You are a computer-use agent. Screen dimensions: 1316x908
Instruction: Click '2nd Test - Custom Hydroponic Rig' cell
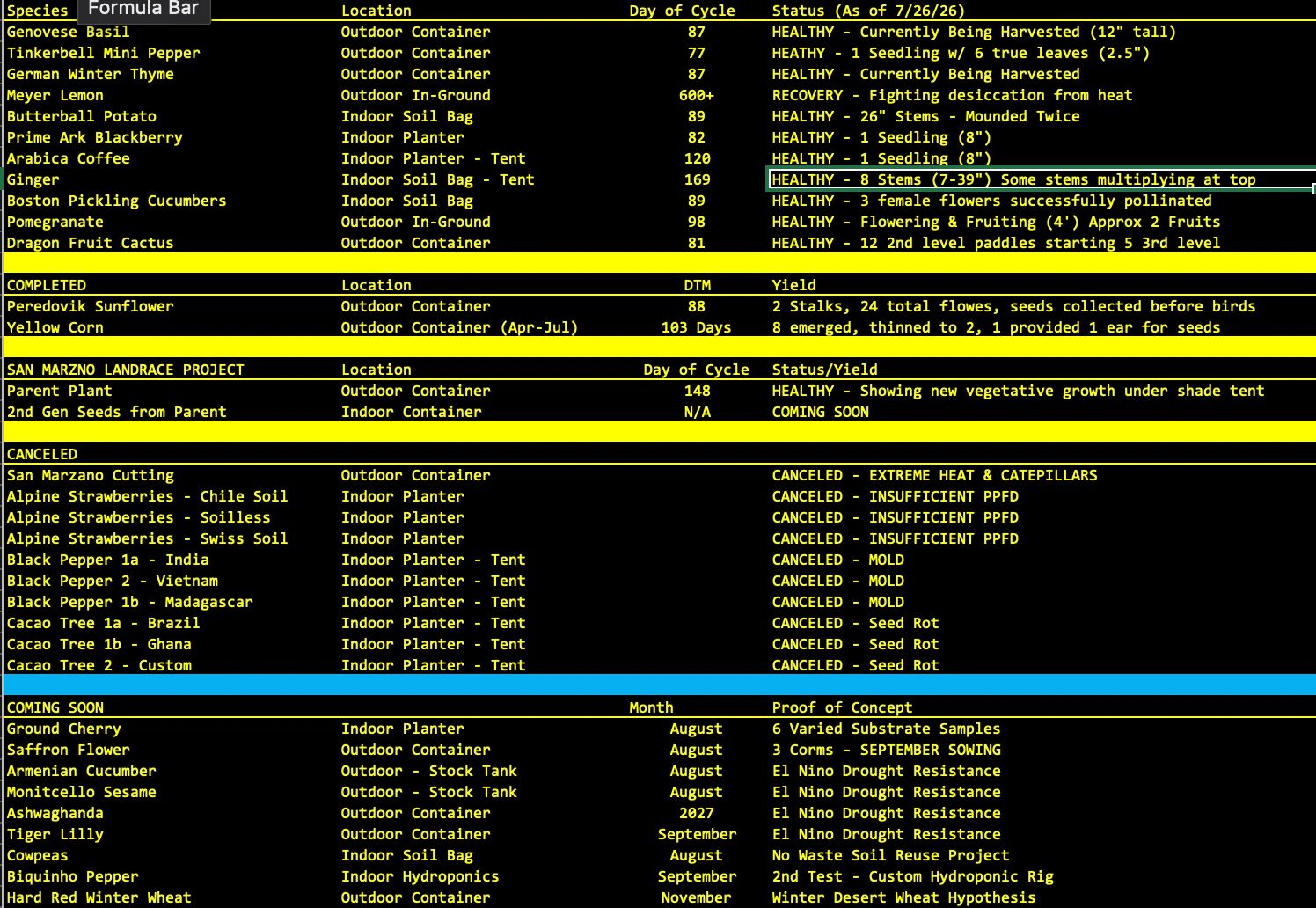(912, 876)
